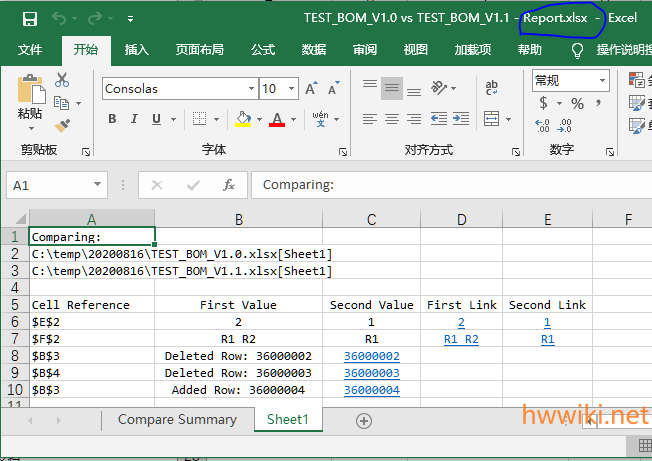This screenshot has width=652, height=461.
Task: Click the Name Box showing A1
Action: click(47, 185)
